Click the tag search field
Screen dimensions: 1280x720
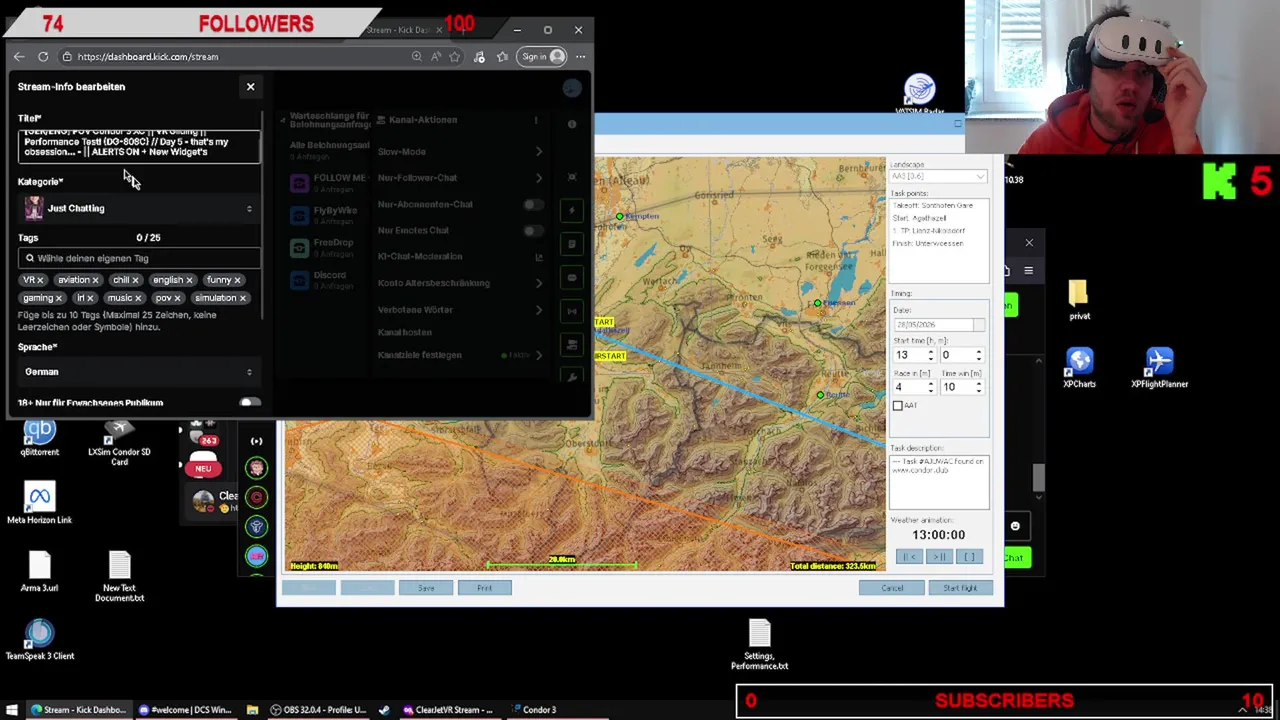(139, 258)
